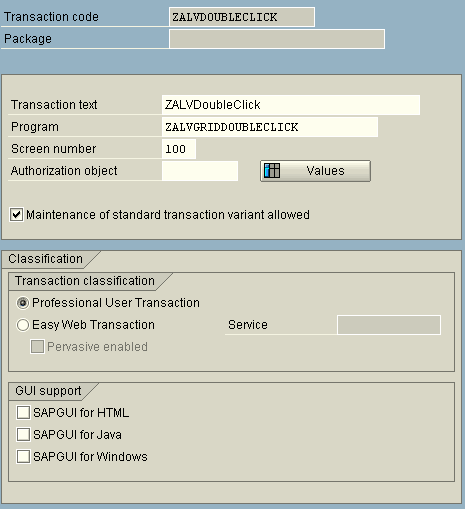The height and width of the screenshot is (509, 465).
Task: Tick the Pervasive enabled checkbox
Action: (37, 347)
